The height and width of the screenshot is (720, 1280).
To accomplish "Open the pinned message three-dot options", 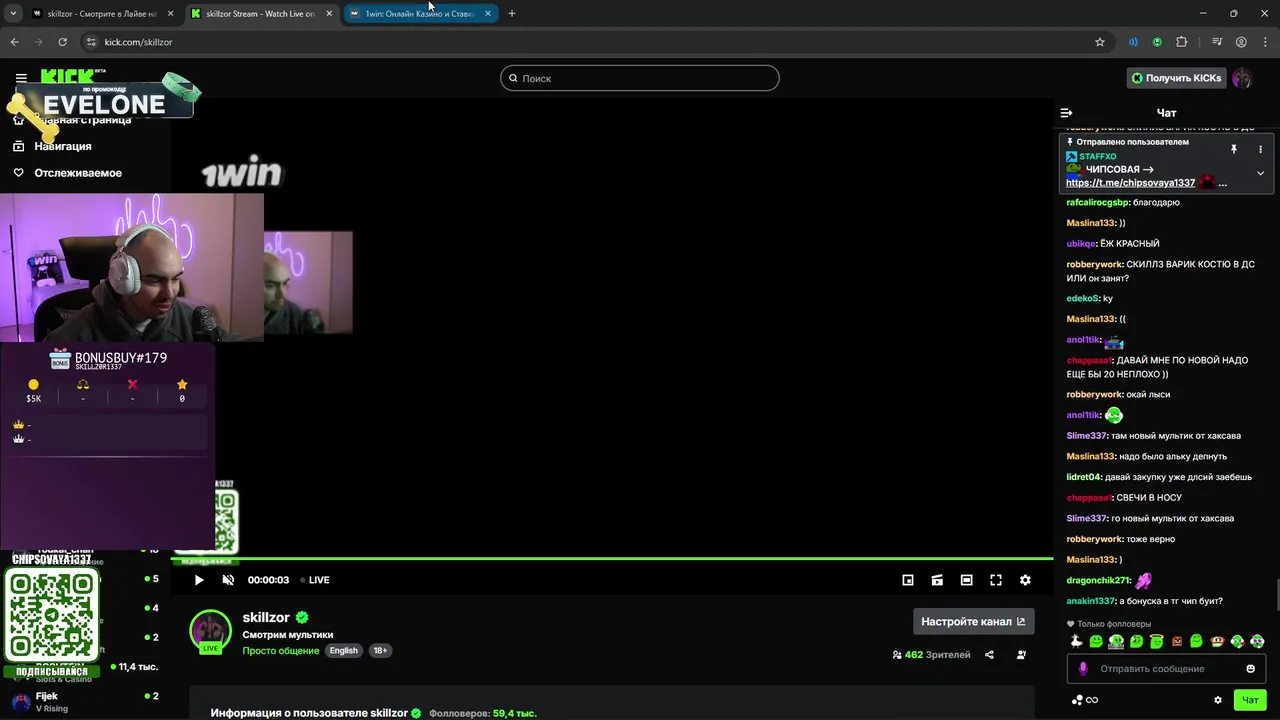I will point(1260,149).
